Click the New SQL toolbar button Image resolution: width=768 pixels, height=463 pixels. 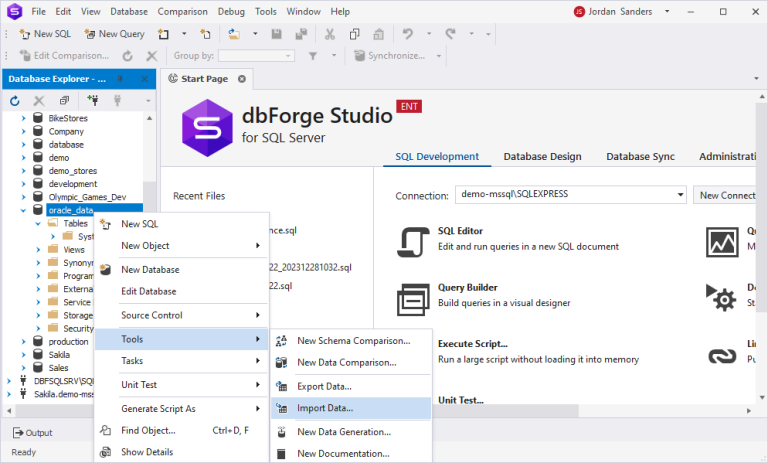[x=46, y=34]
